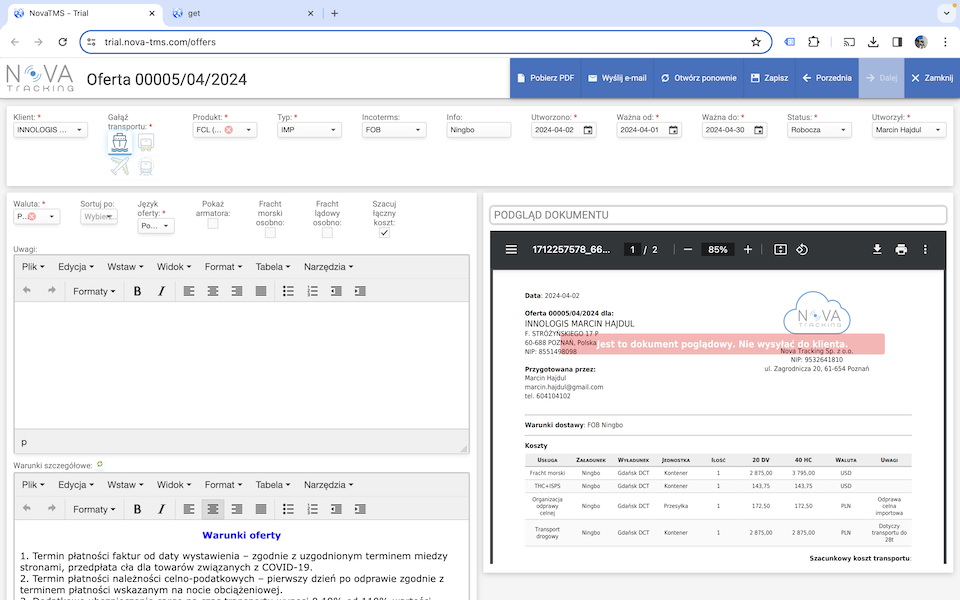
Task: Click fit to page icon in PDF viewer
Action: 781,249
